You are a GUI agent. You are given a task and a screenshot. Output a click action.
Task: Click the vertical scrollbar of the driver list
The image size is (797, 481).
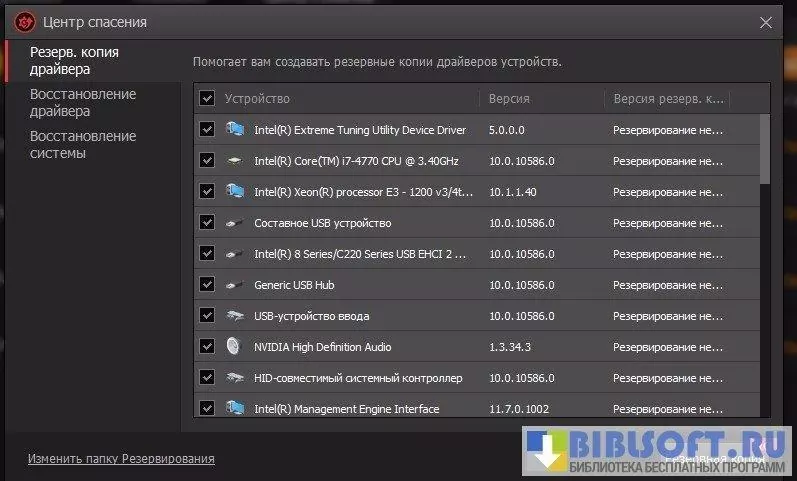[765, 150]
